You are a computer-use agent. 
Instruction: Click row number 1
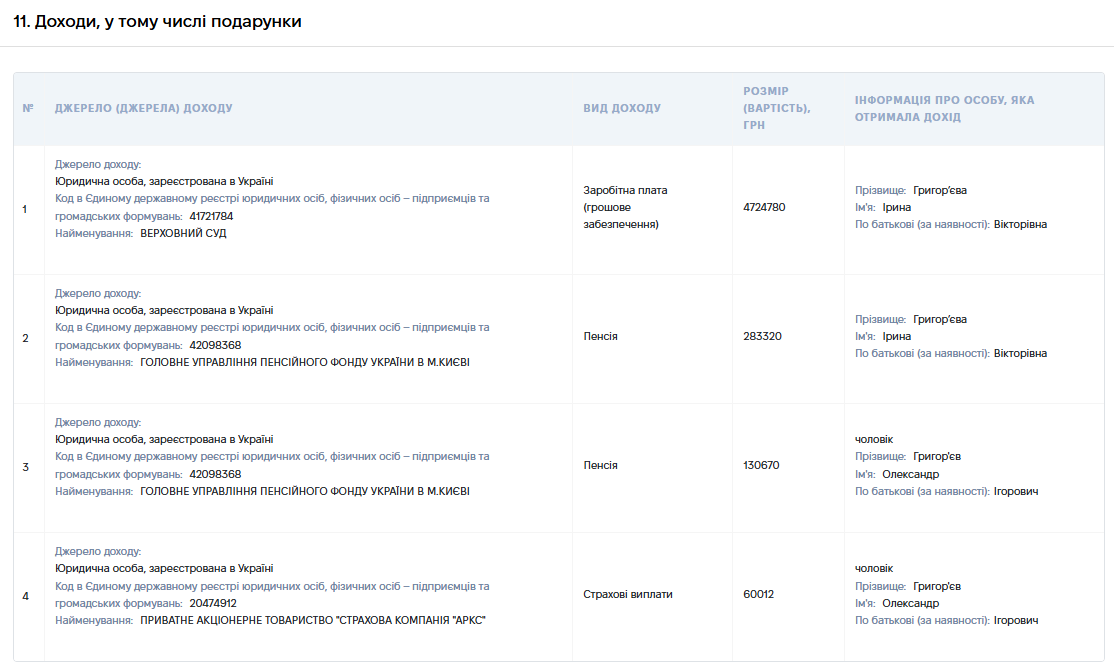pyautogui.click(x=25, y=210)
